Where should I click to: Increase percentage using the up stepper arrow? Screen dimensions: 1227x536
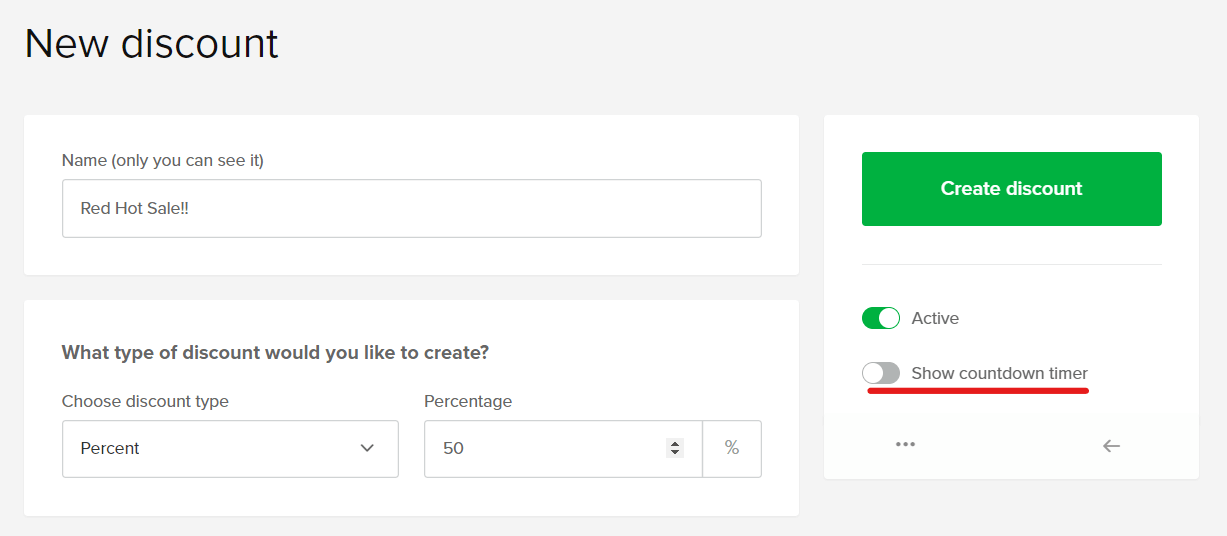point(675,443)
